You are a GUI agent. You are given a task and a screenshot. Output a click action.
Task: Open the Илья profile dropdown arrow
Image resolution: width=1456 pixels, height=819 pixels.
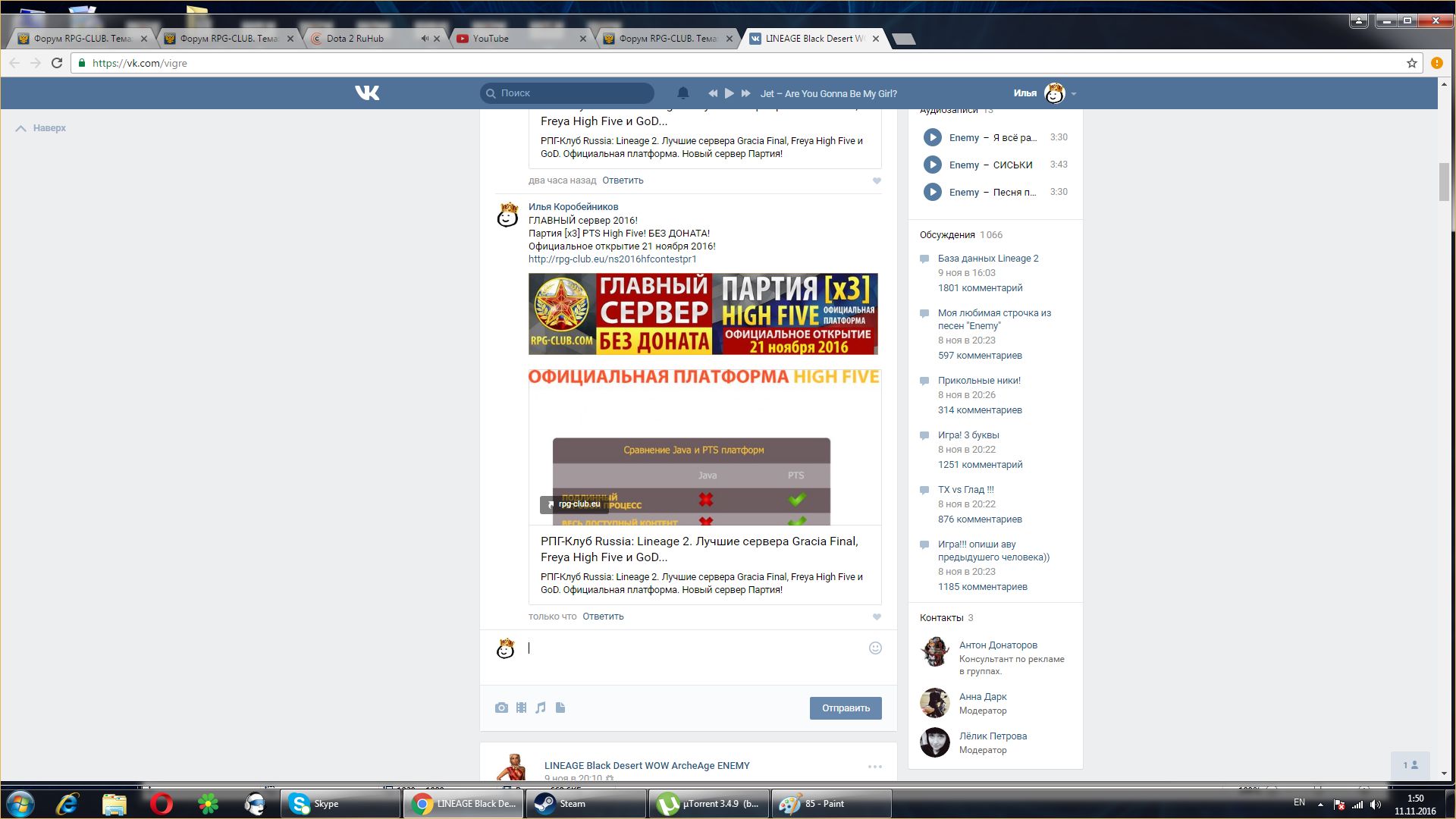pyautogui.click(x=1074, y=94)
